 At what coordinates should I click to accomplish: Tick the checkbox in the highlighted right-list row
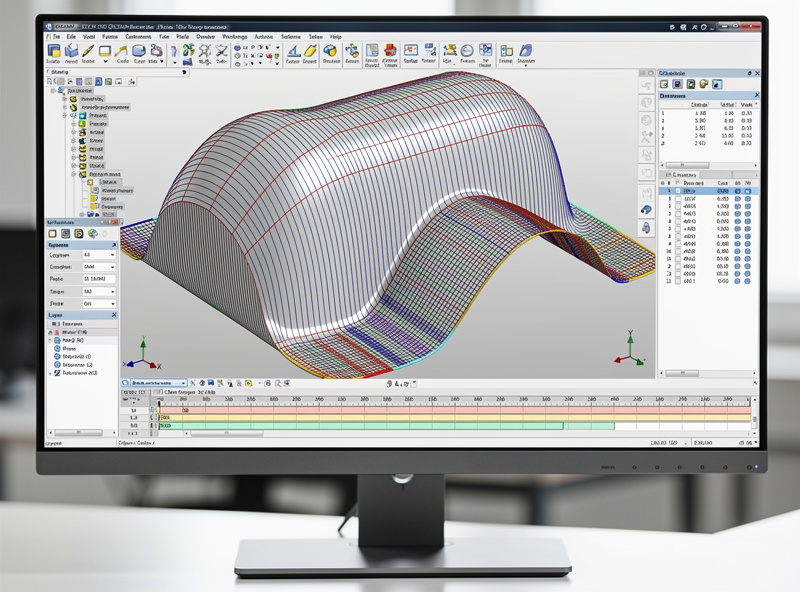pos(678,191)
